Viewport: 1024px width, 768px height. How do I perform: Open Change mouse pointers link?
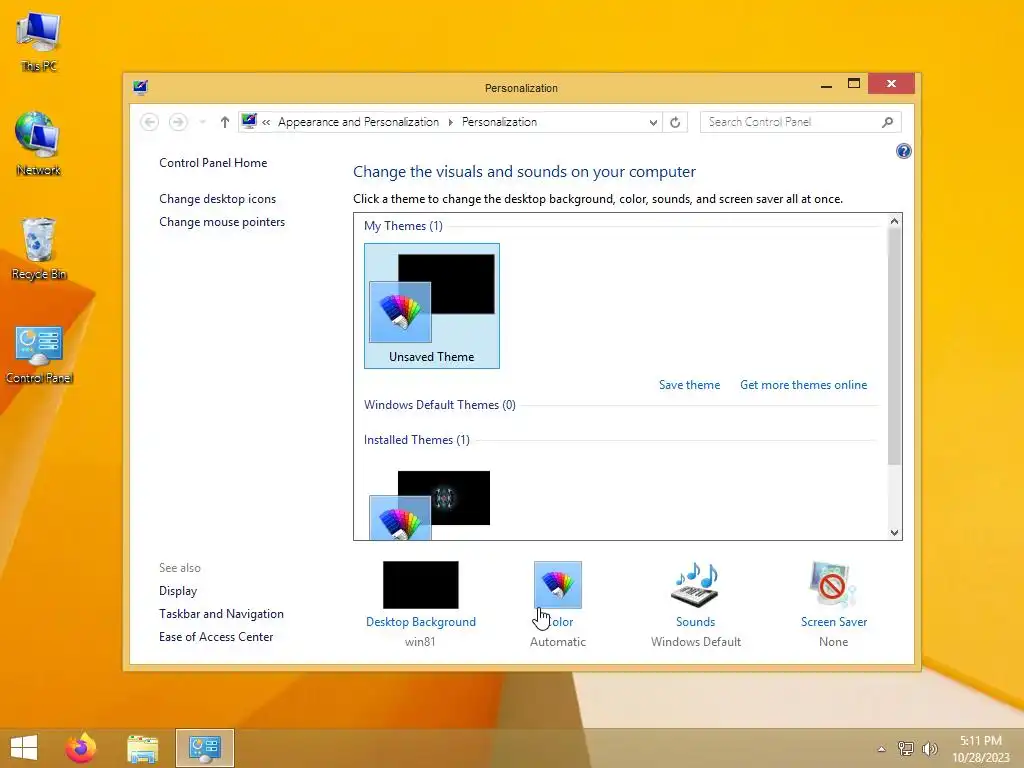222,222
